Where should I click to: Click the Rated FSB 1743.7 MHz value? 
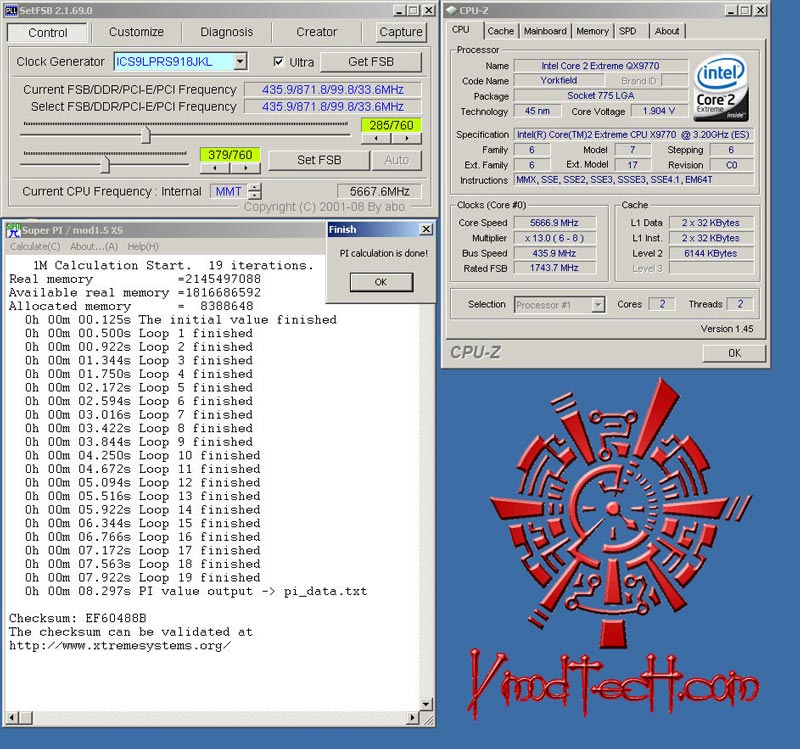[554, 268]
